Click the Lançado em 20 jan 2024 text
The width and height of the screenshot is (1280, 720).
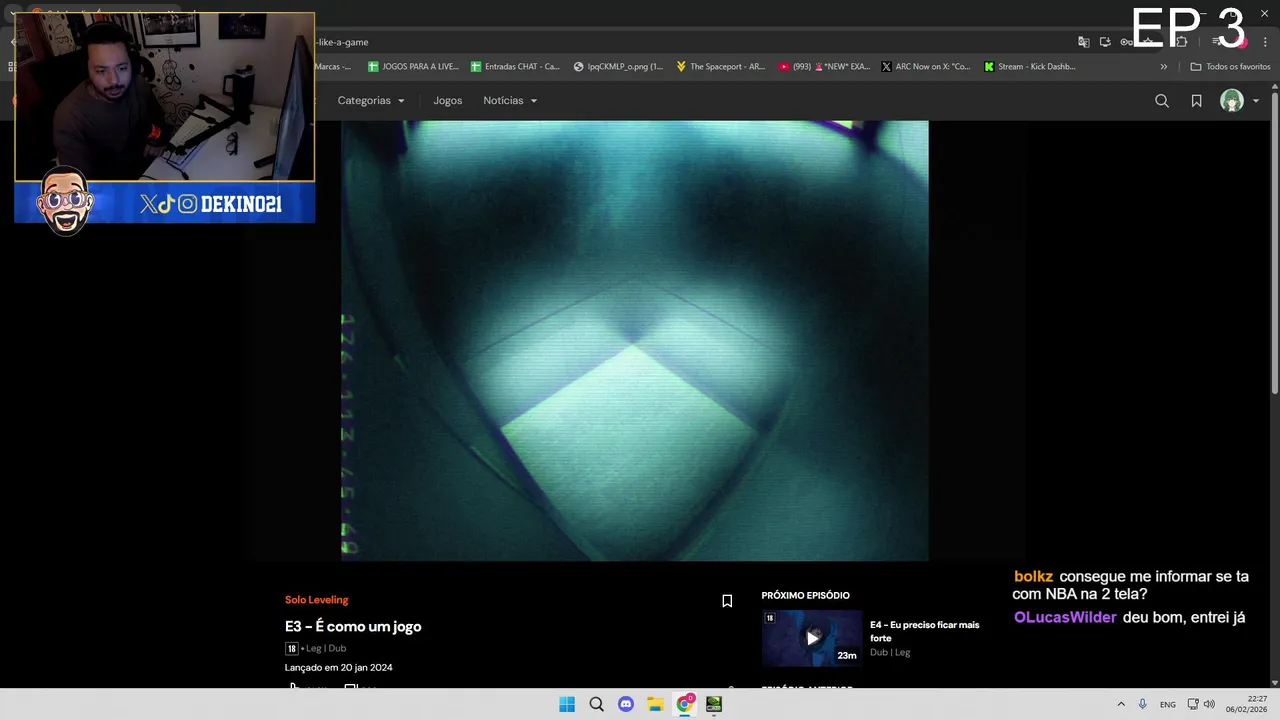click(338, 668)
